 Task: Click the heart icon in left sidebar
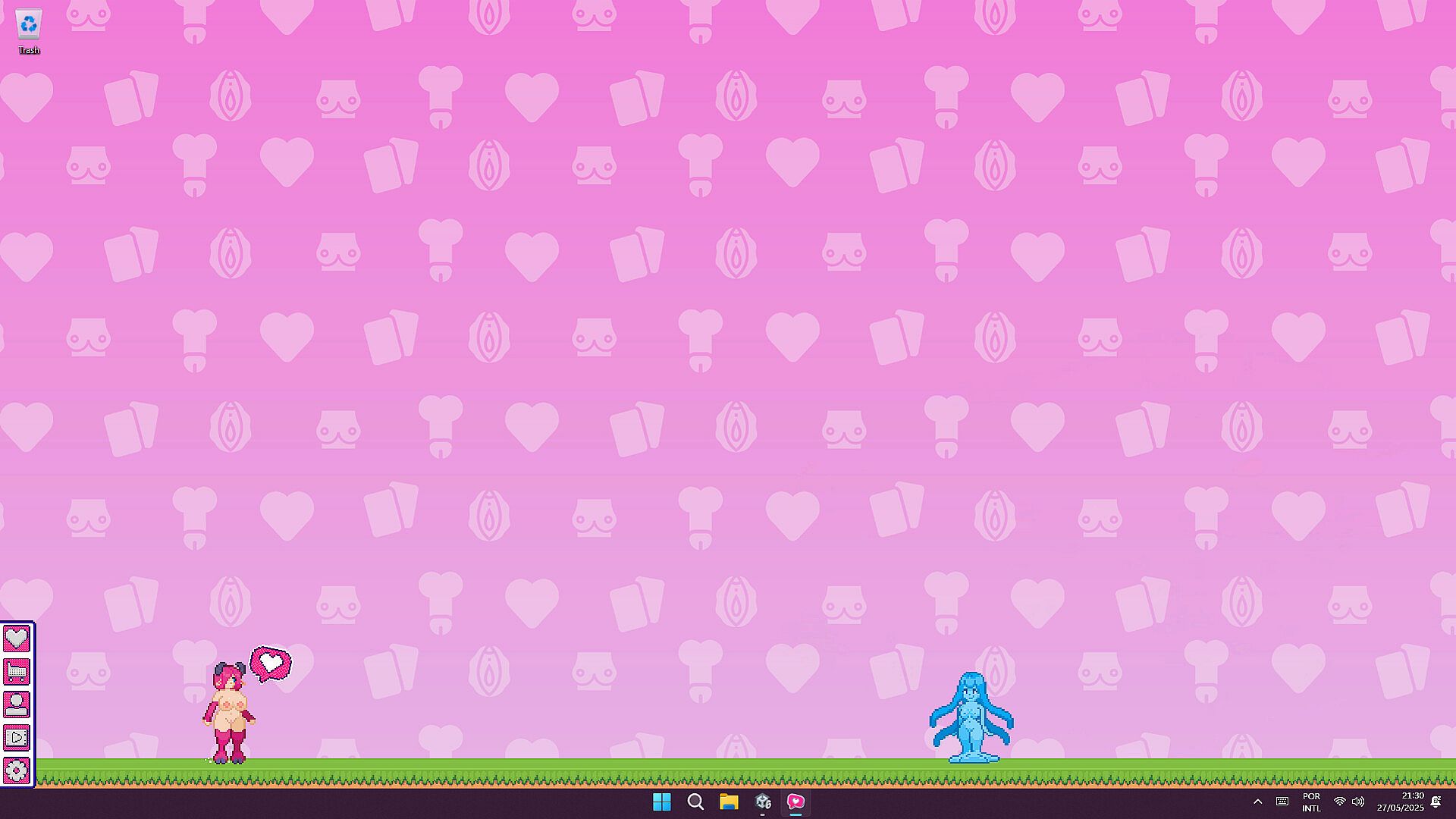point(17,639)
